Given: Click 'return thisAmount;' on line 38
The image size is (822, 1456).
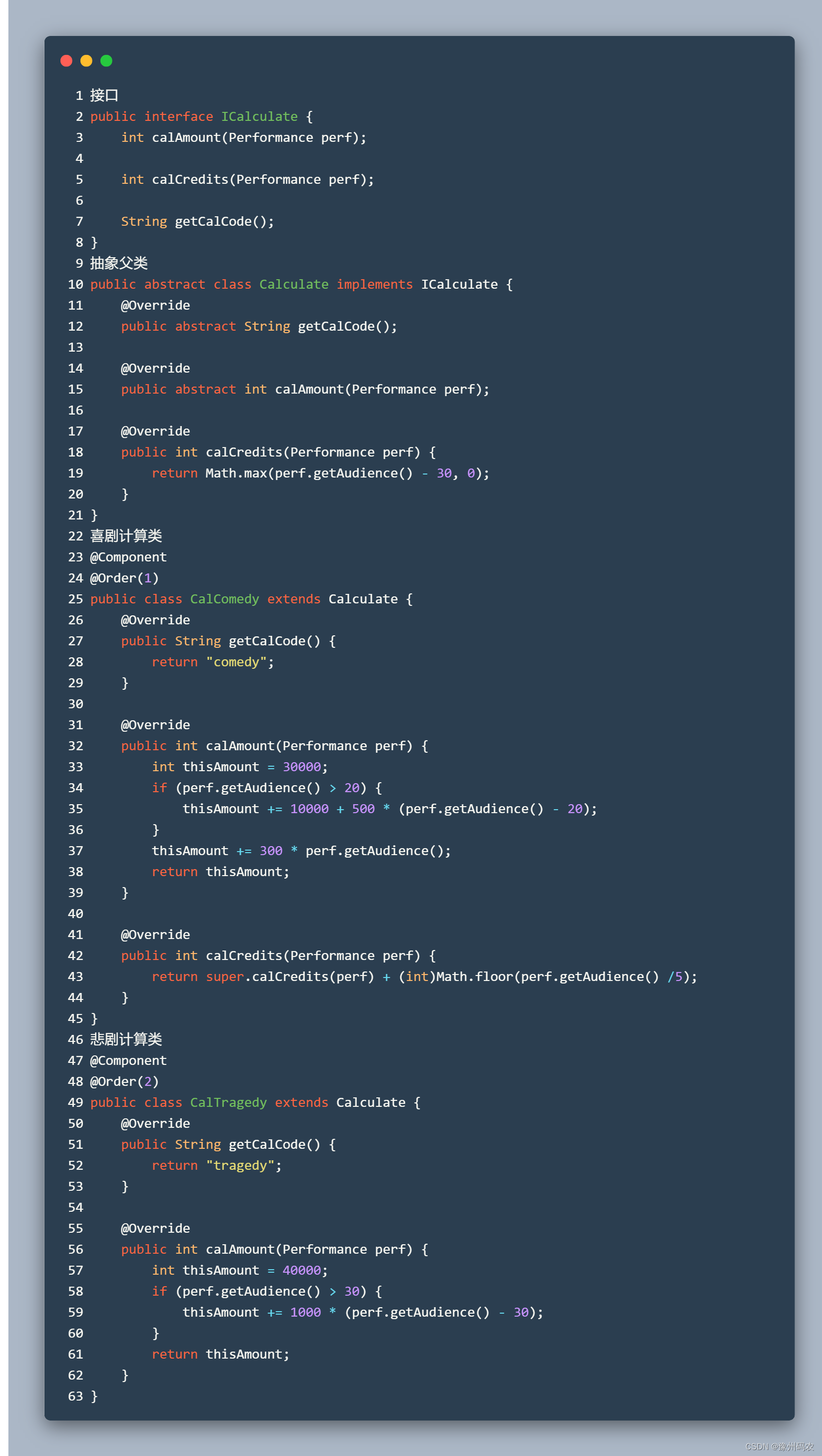Looking at the screenshot, I should [x=220, y=872].
